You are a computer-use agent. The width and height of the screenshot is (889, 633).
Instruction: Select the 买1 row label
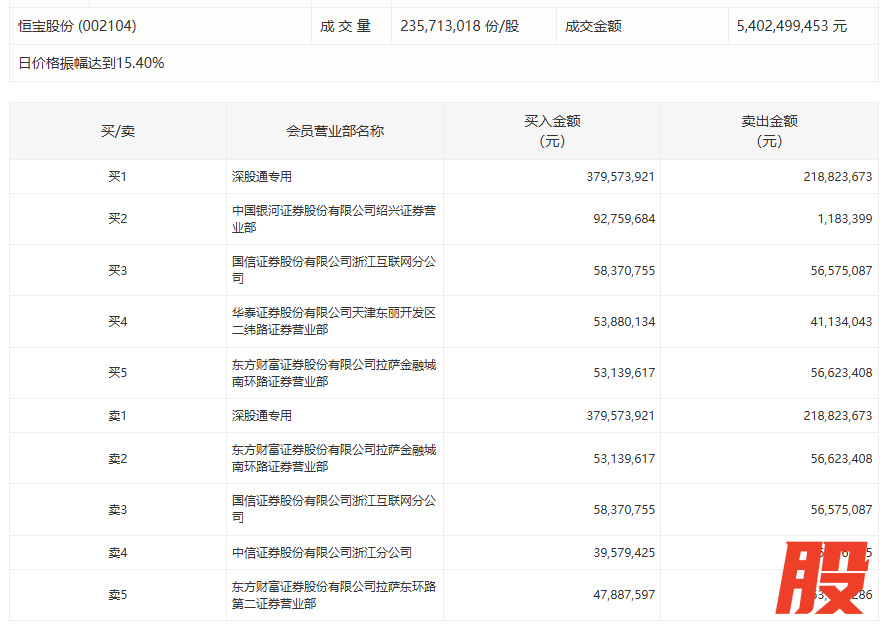point(118,177)
